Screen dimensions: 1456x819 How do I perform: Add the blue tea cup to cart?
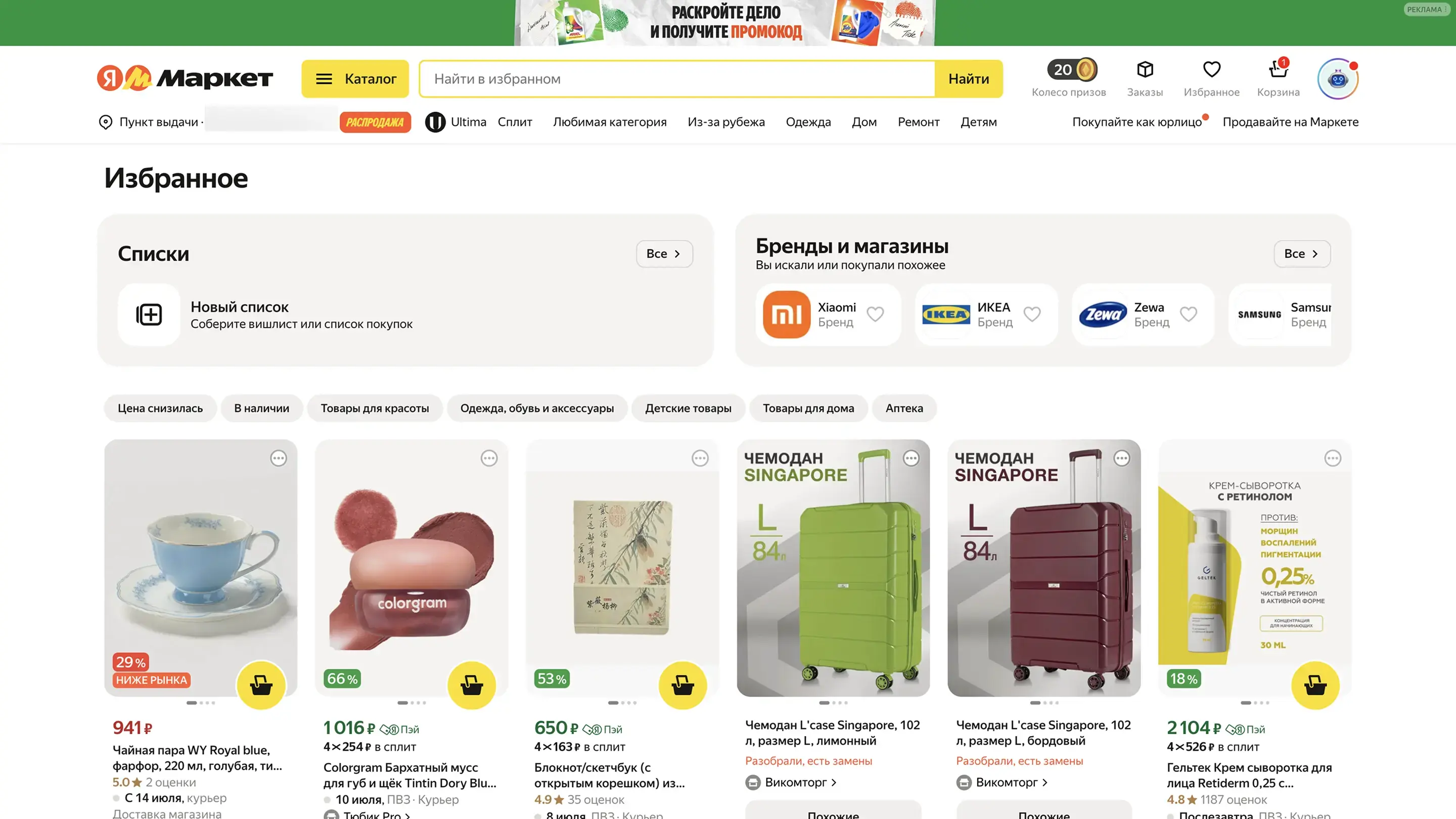[261, 685]
